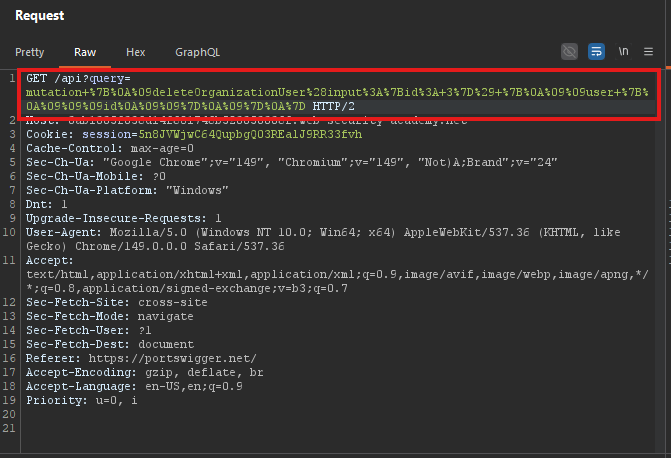Open the Hex tab
The height and width of the screenshot is (458, 671).
click(x=136, y=52)
